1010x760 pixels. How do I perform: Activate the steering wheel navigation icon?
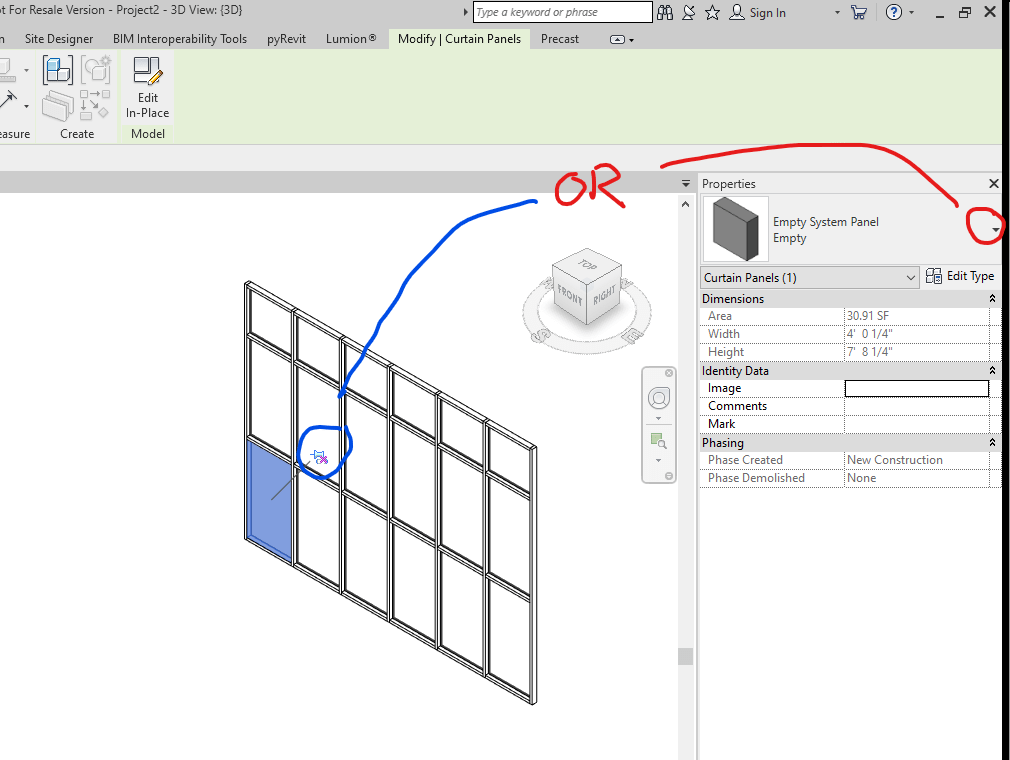click(x=659, y=397)
